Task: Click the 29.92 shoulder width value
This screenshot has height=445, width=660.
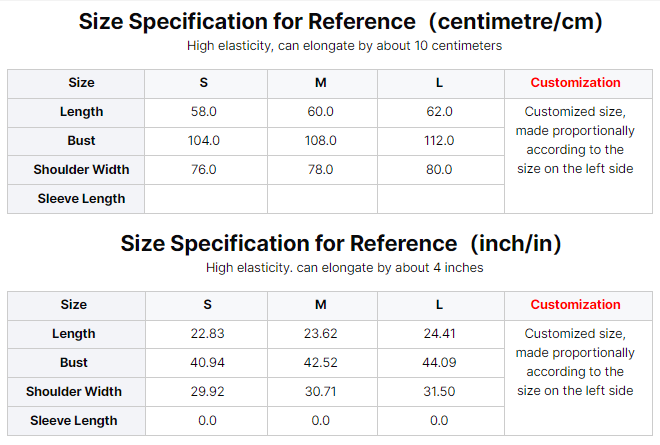Action: coord(207,392)
